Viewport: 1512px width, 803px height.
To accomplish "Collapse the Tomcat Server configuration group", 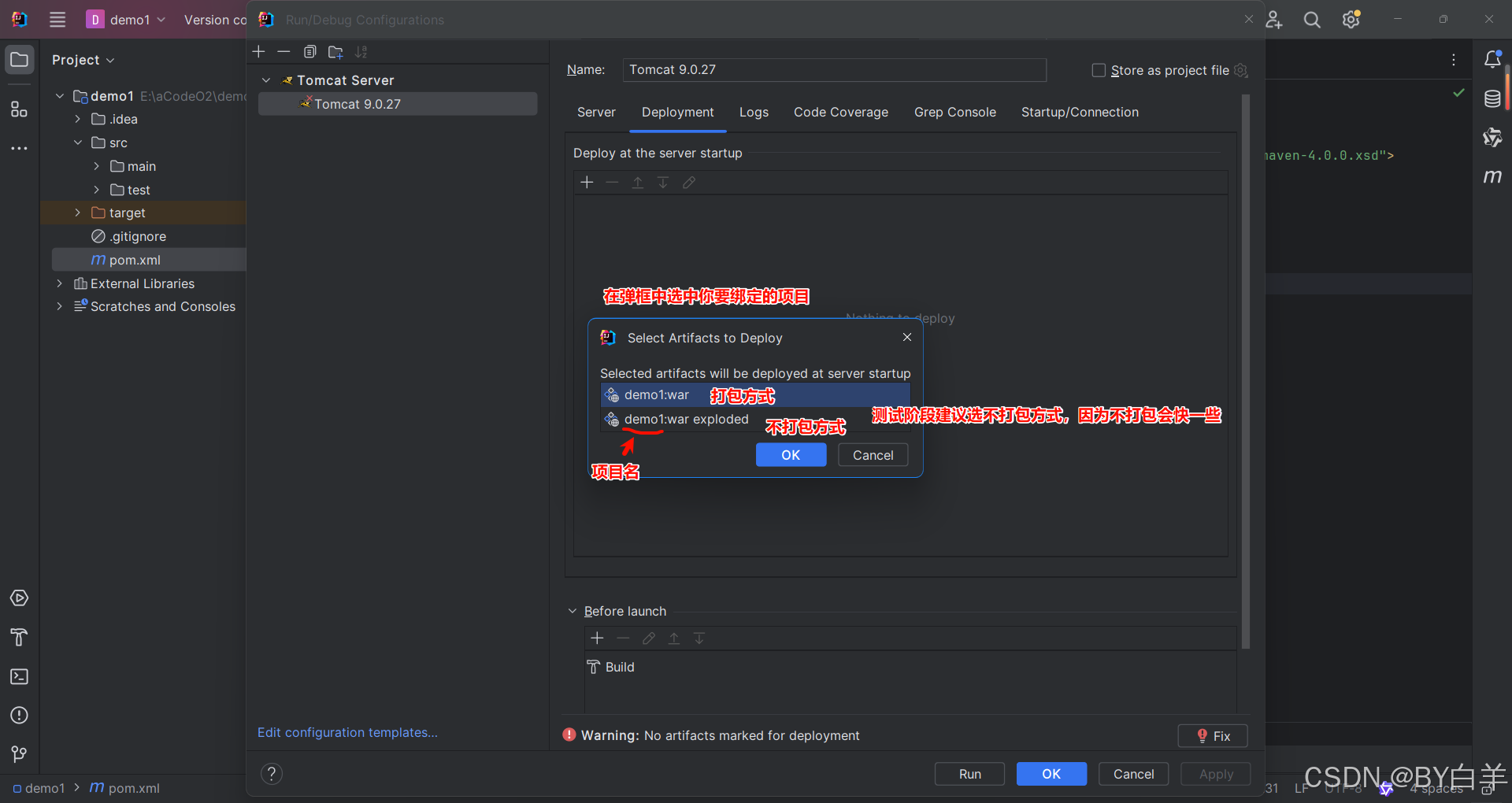I will coord(266,80).
